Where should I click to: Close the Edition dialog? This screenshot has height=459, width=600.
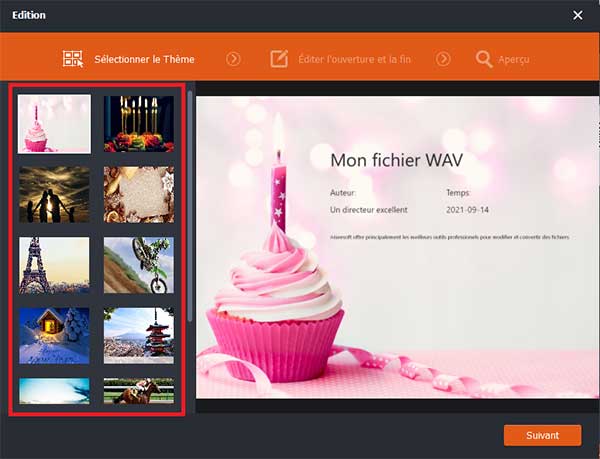click(x=577, y=15)
